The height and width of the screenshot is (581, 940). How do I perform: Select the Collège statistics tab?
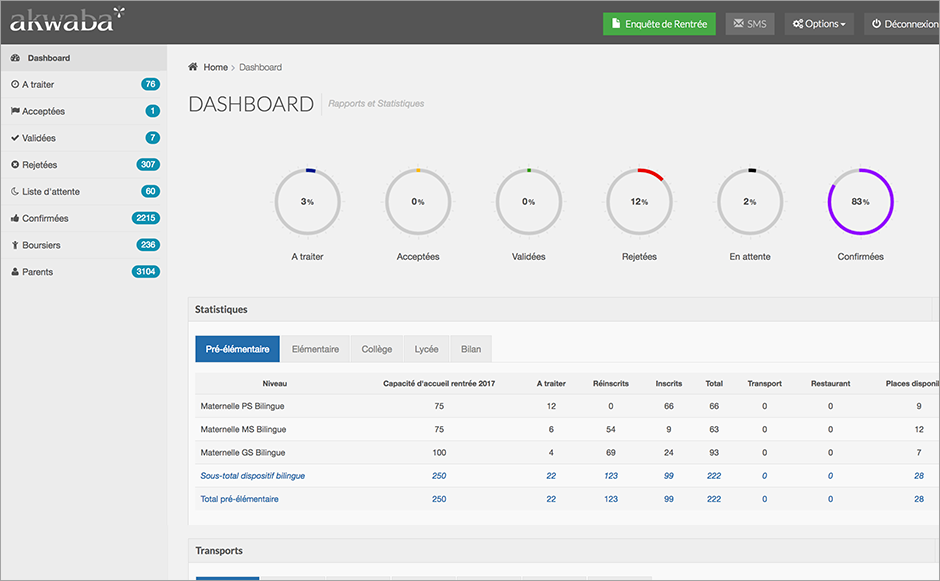coord(377,349)
